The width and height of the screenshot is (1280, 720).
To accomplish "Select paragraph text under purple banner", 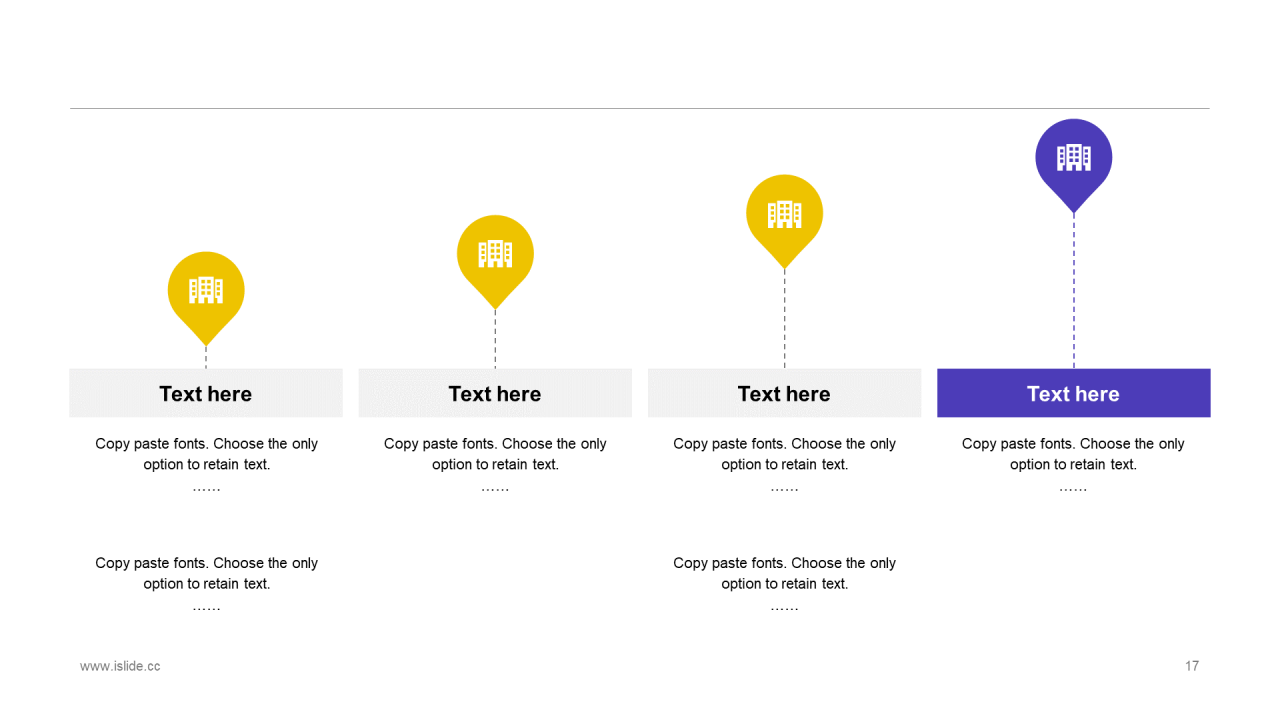I will point(1073,466).
